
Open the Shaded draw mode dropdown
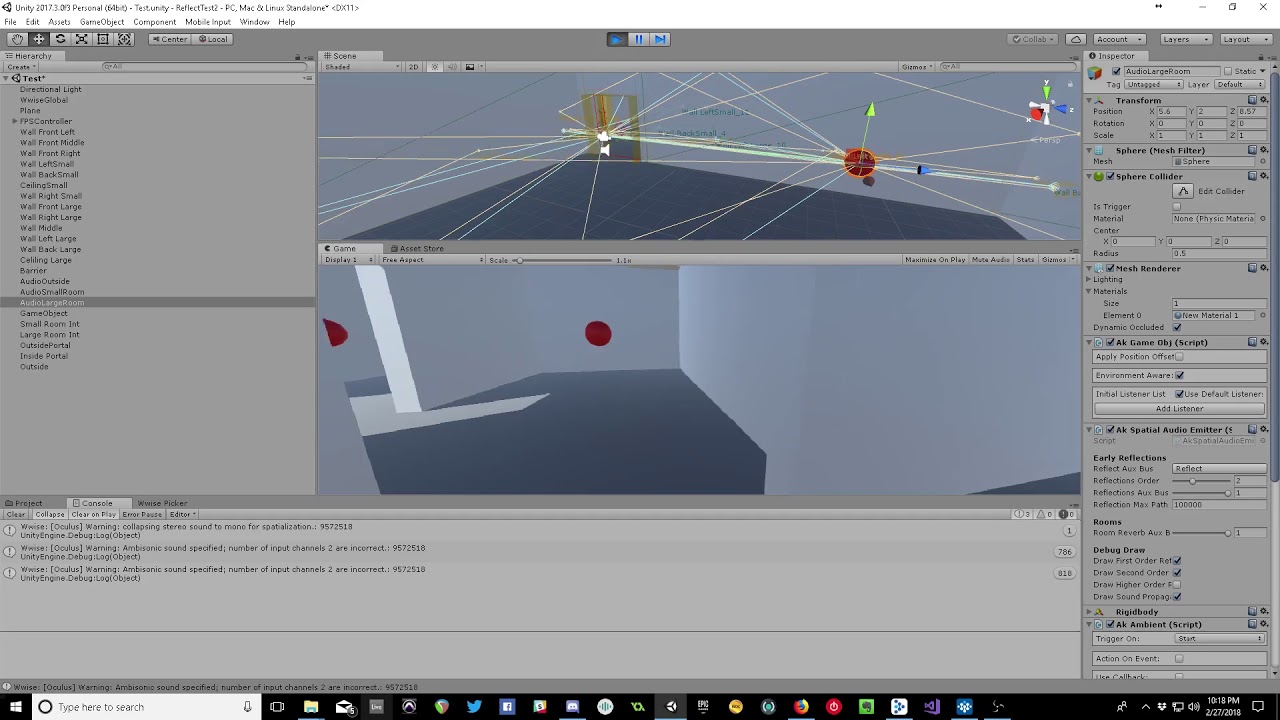pos(362,67)
